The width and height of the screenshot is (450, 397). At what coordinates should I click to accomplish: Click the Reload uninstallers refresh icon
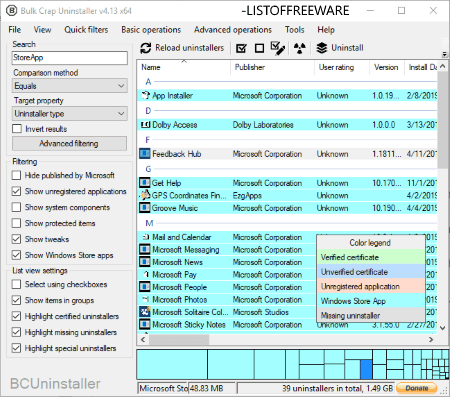coord(146,48)
